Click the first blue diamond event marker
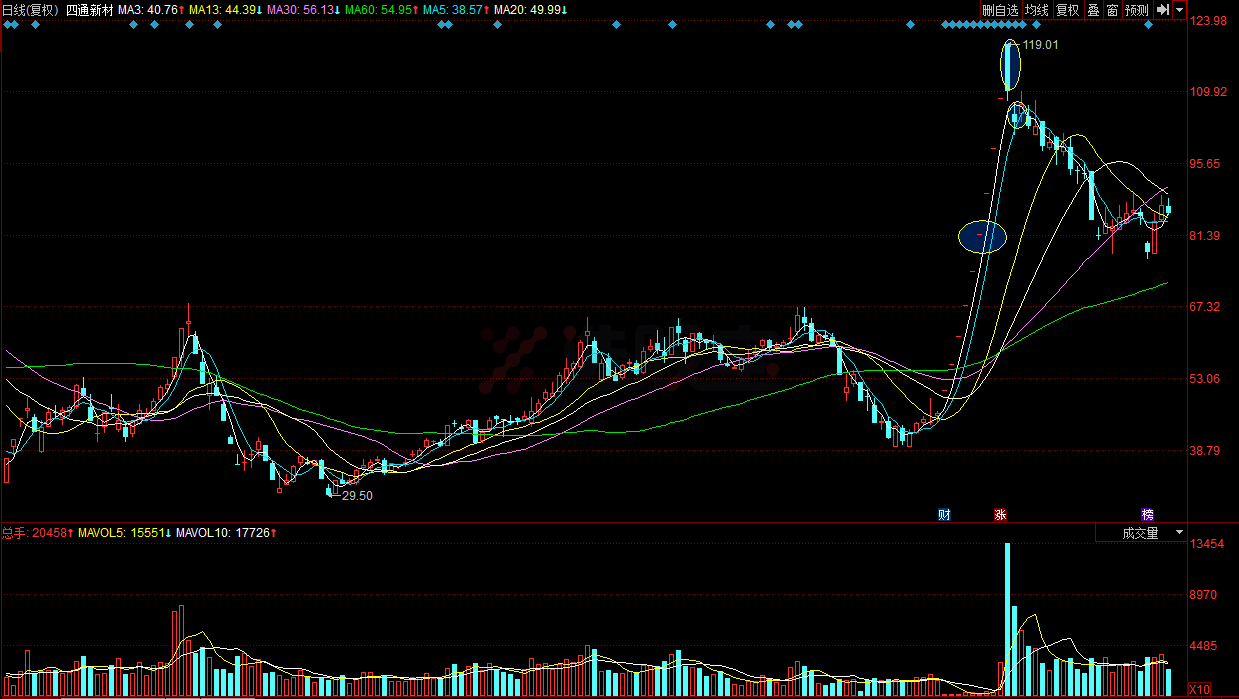The height and width of the screenshot is (699, 1239). 8,25
